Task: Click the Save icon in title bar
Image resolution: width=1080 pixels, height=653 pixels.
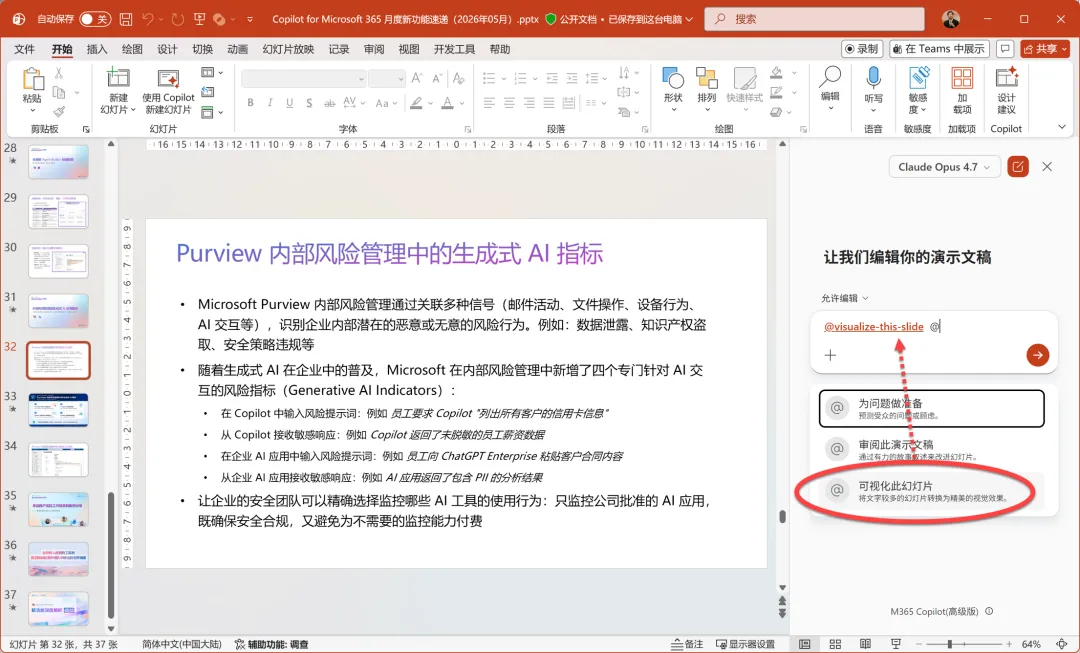Action: click(x=126, y=19)
